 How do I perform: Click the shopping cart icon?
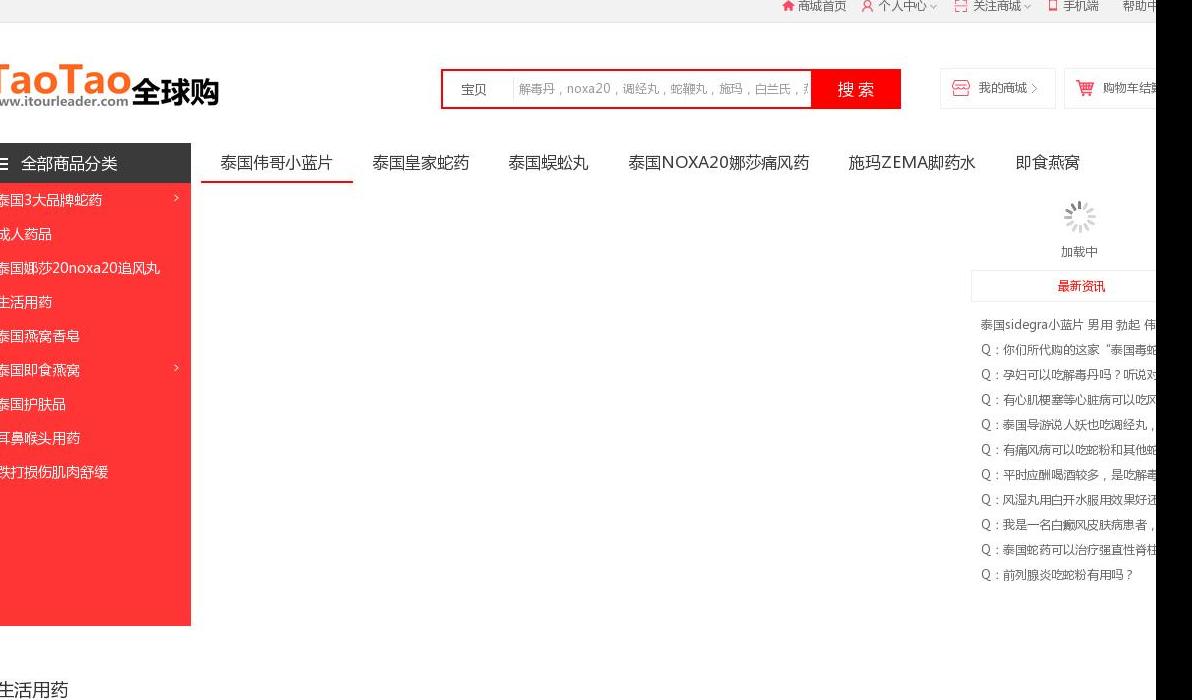click(1085, 88)
